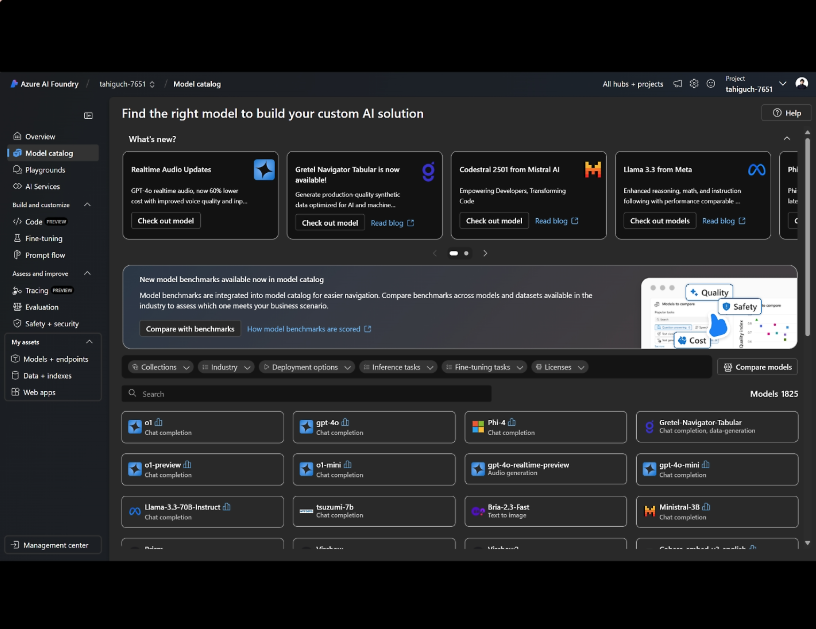Open the Collections filter dropdown
The width and height of the screenshot is (816, 629).
click(161, 367)
